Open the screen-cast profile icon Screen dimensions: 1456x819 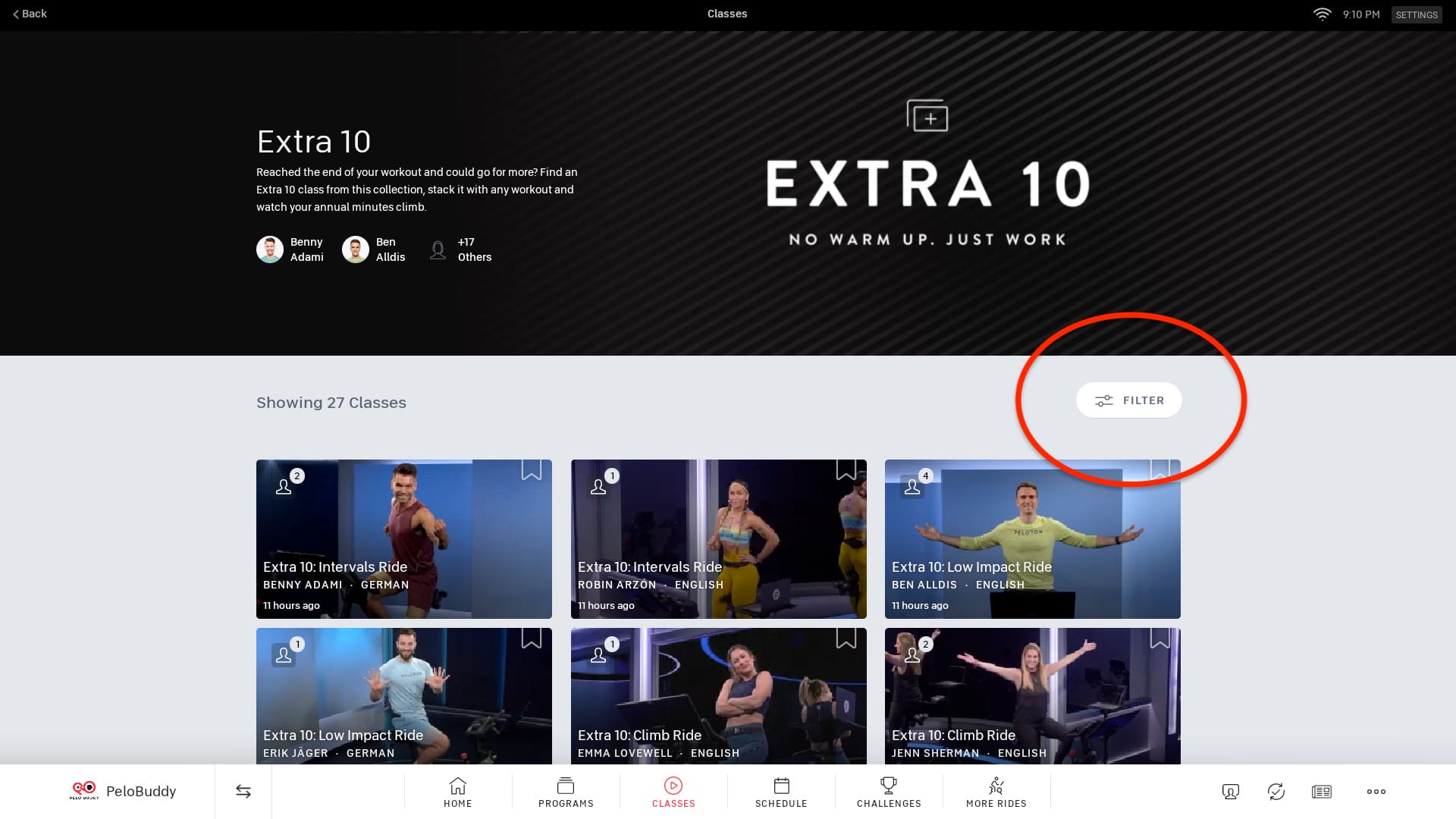tap(1231, 792)
